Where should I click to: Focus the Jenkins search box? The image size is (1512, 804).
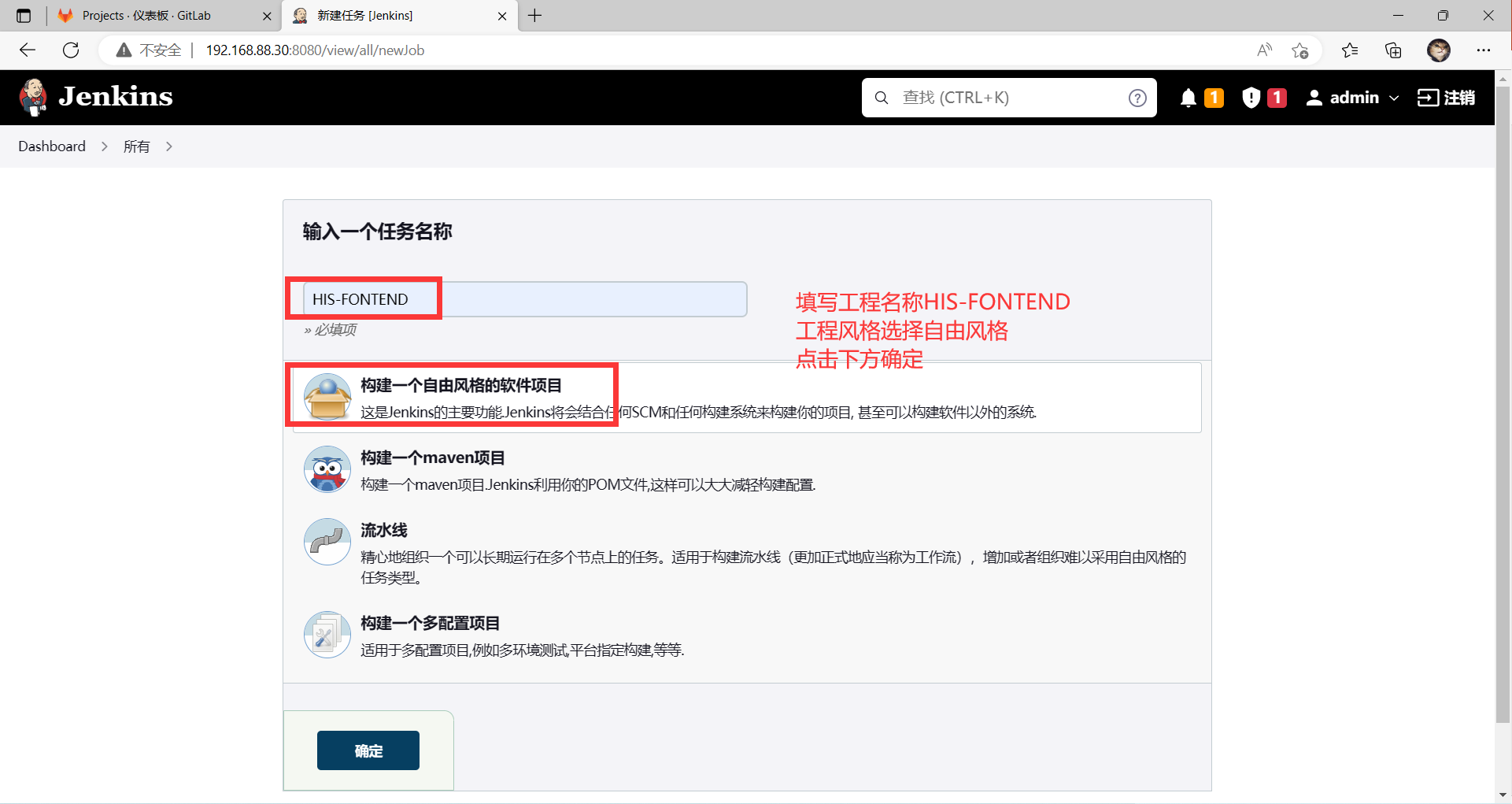click(x=1009, y=98)
